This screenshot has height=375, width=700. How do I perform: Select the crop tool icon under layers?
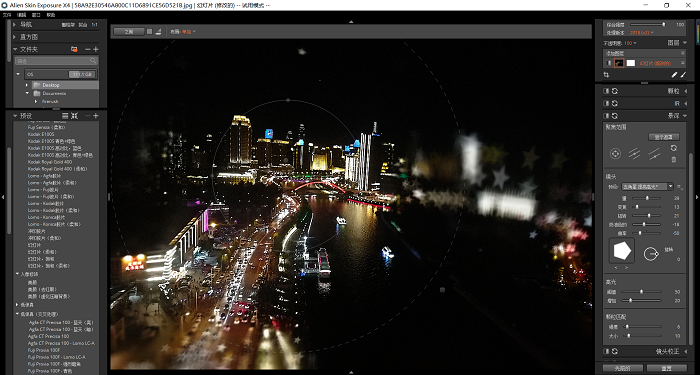(606, 75)
